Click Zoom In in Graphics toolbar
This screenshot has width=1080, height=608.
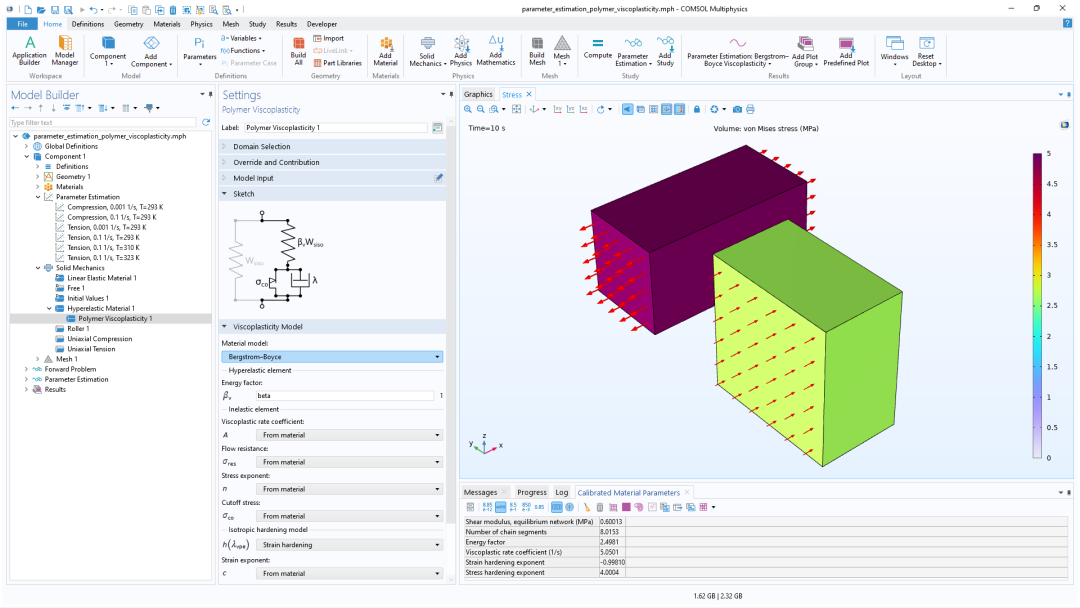468,109
